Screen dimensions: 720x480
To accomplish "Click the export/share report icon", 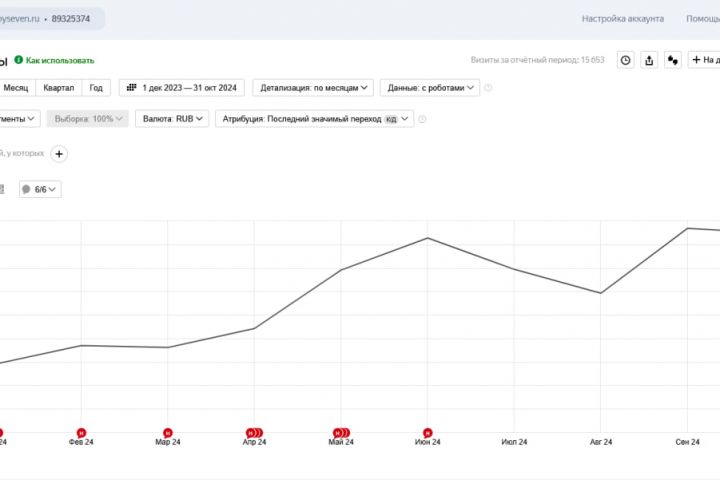I will pyautogui.click(x=649, y=60).
